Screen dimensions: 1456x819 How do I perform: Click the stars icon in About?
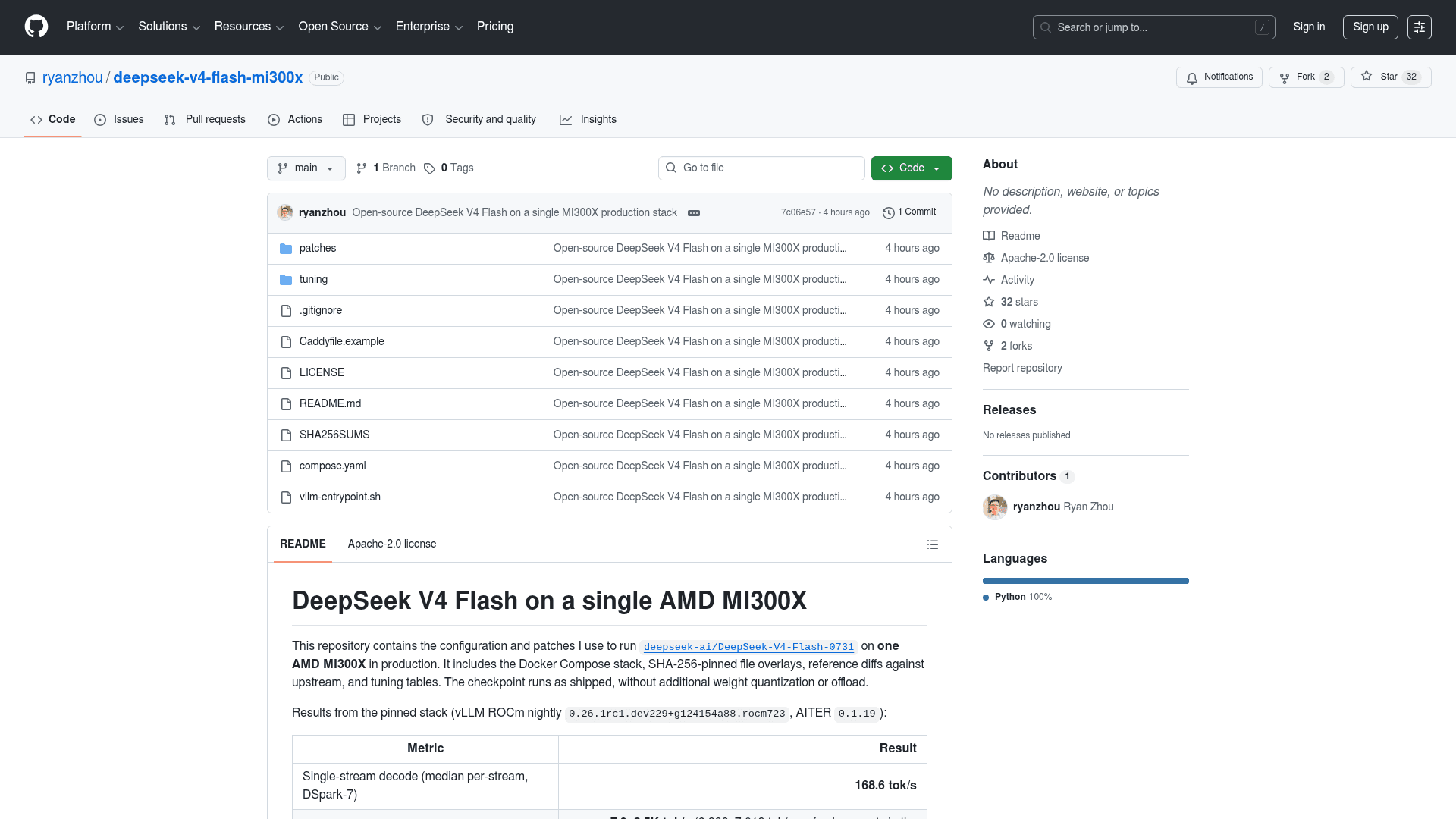(x=989, y=302)
